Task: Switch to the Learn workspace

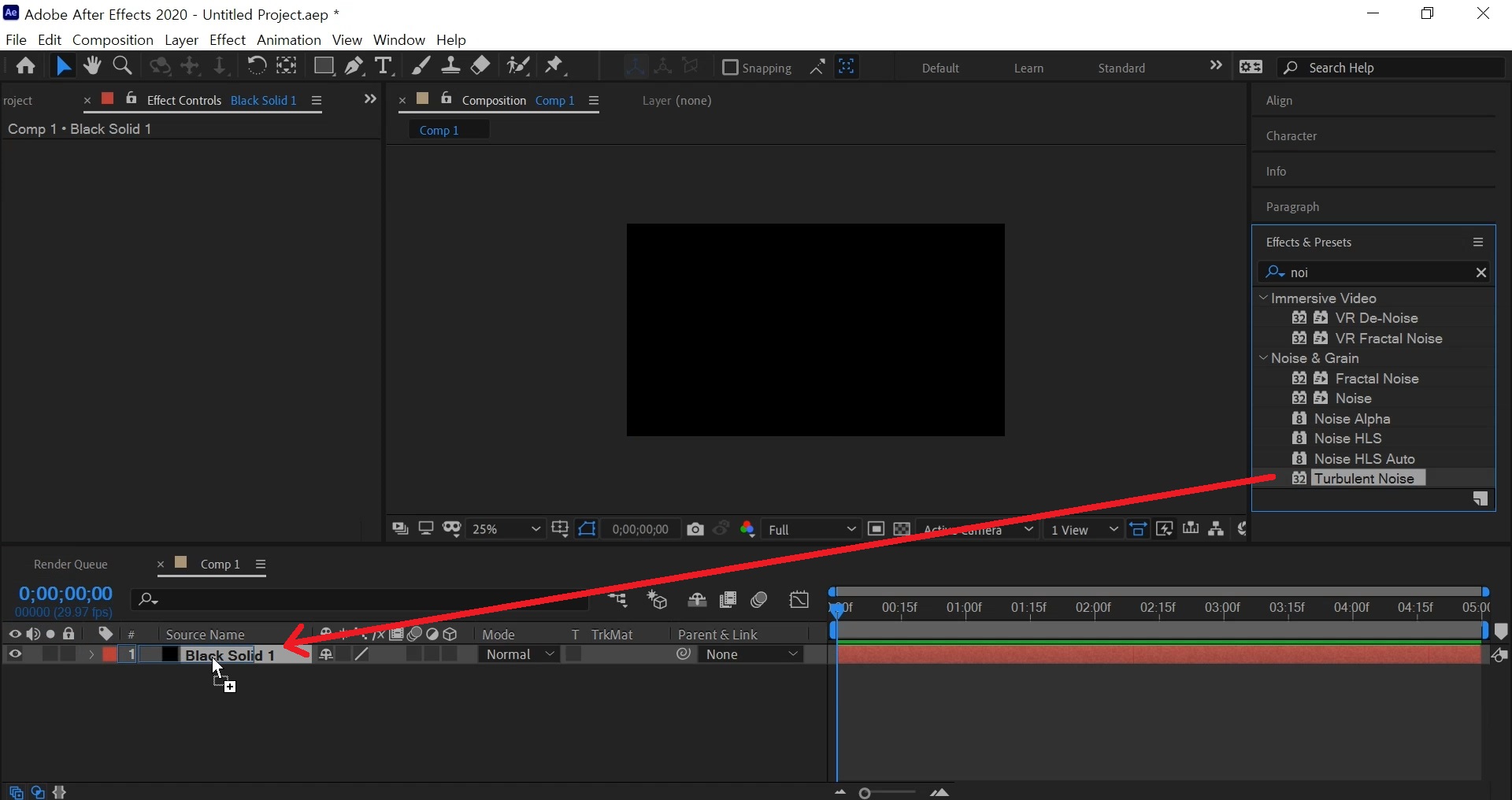Action: pos(1028,68)
